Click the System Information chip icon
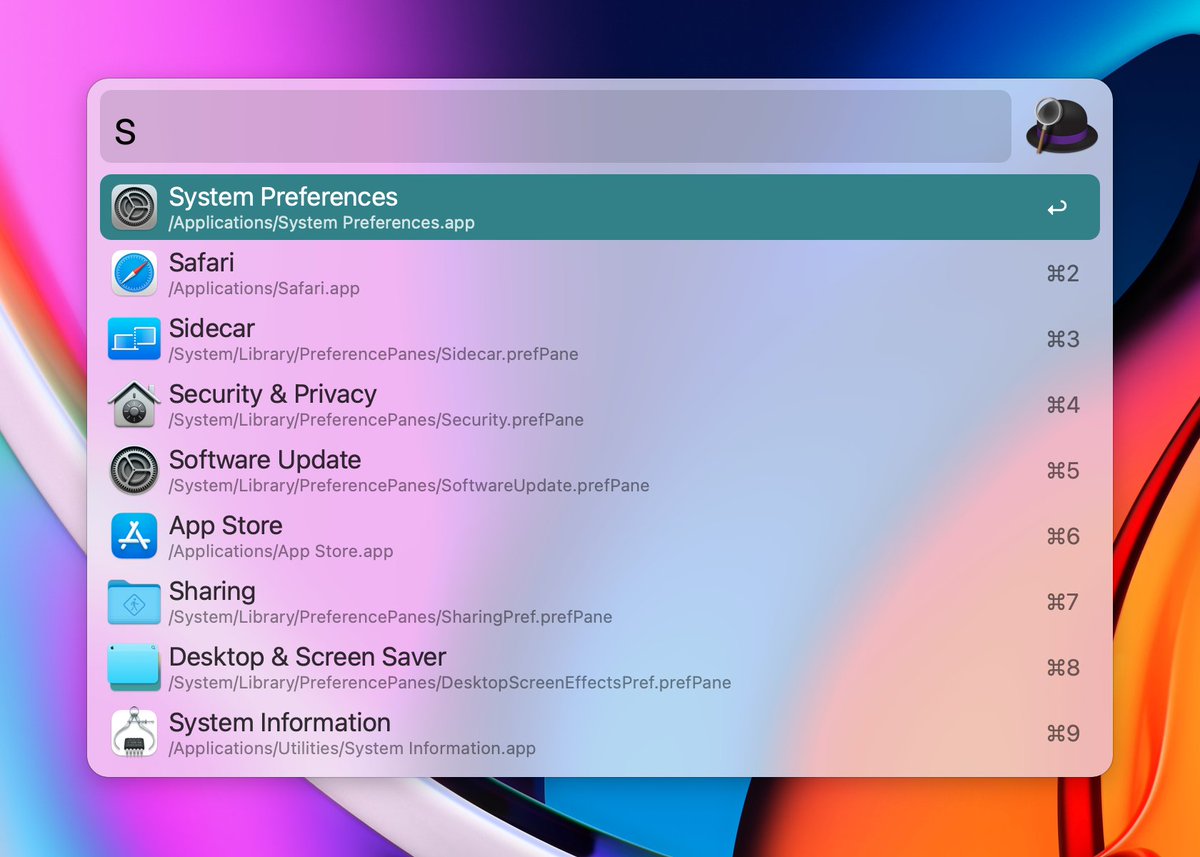This screenshot has width=1200, height=857. coord(134,733)
